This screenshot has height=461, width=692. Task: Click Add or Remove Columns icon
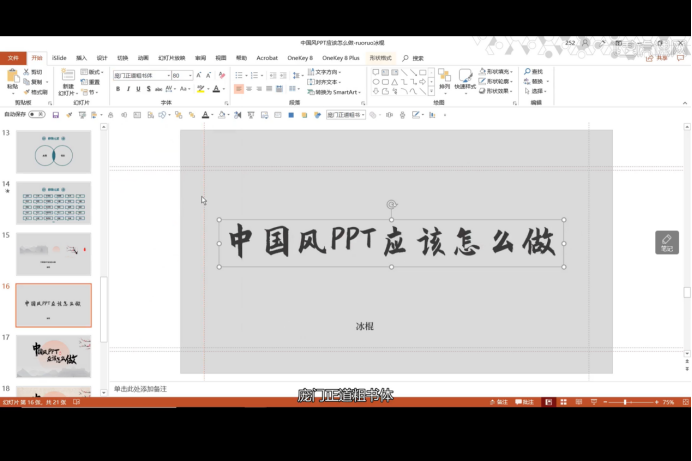pyautogui.click(x=293, y=89)
